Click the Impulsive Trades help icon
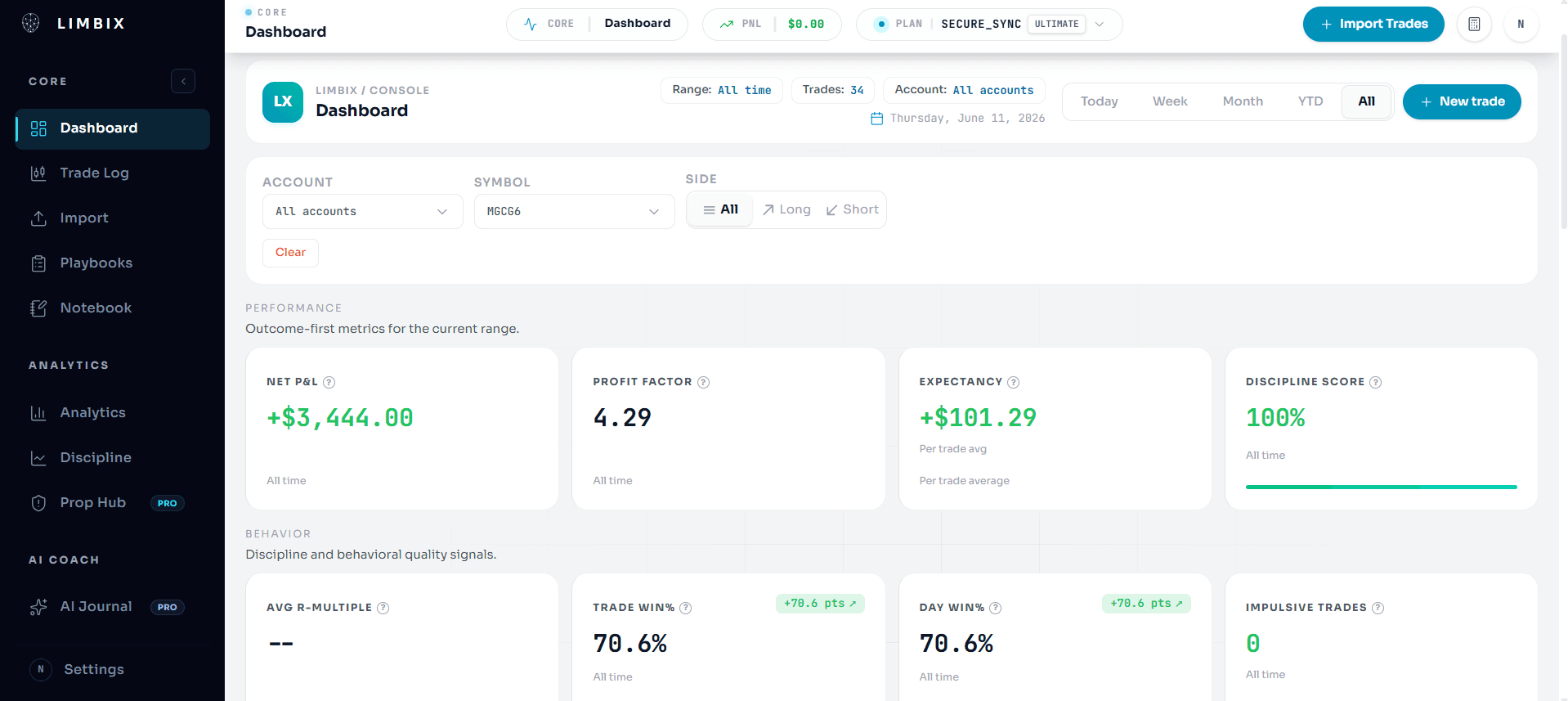The image size is (1568, 701). point(1378,608)
